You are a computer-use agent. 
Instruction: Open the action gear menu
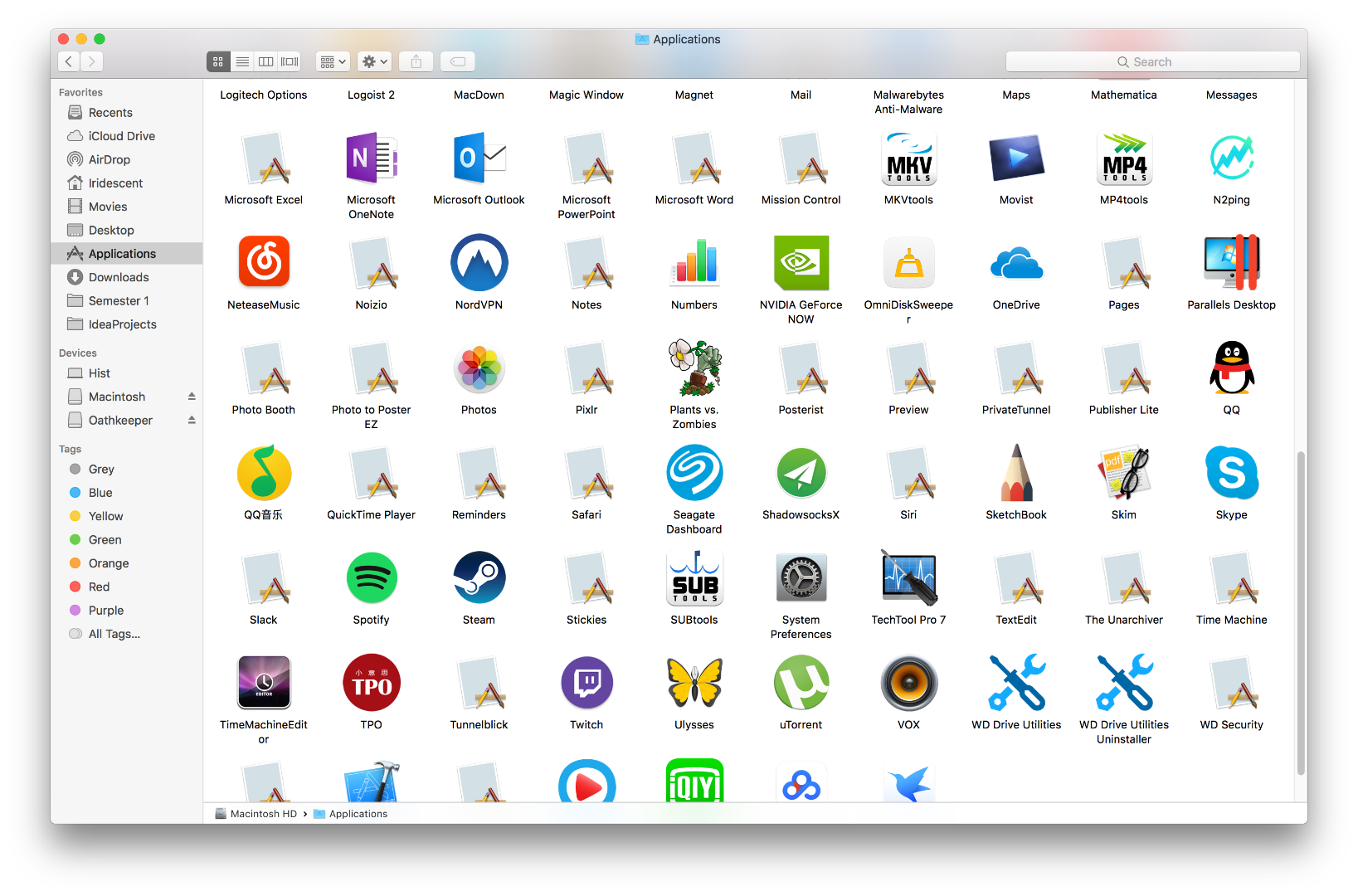coord(373,61)
